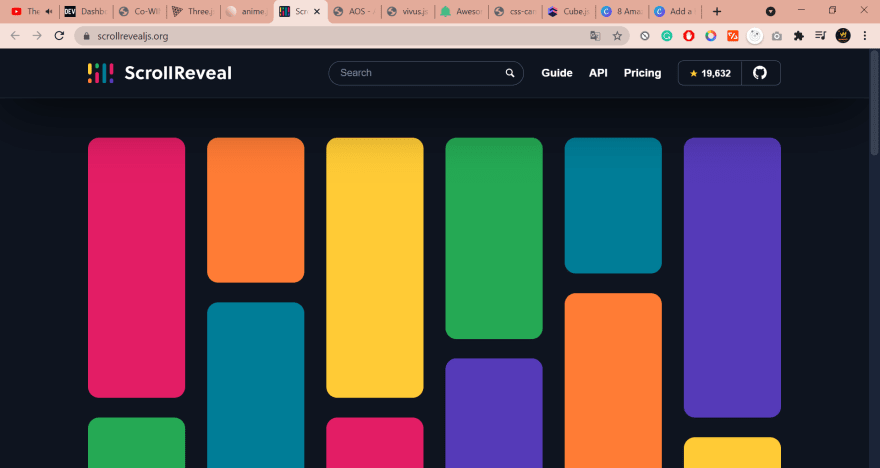View site info via the padlock icon
The width and height of the screenshot is (880, 468).
[86, 36]
